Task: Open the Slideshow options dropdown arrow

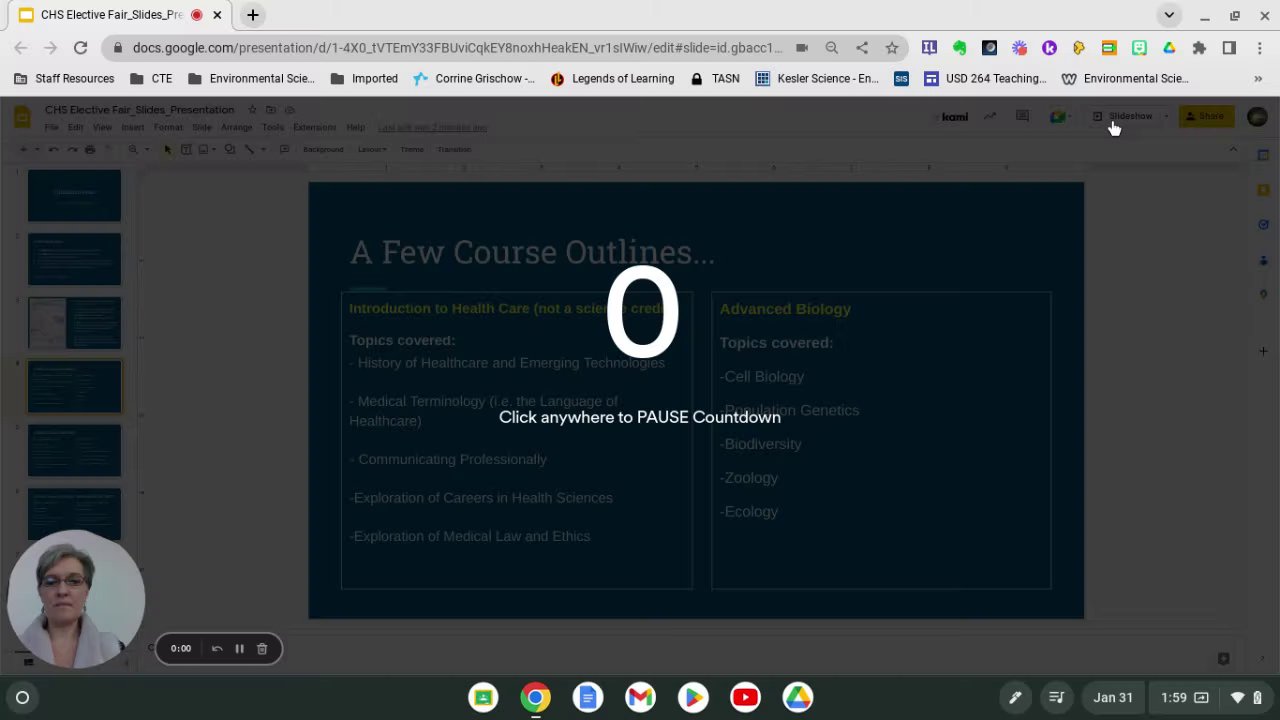Action: (1166, 116)
